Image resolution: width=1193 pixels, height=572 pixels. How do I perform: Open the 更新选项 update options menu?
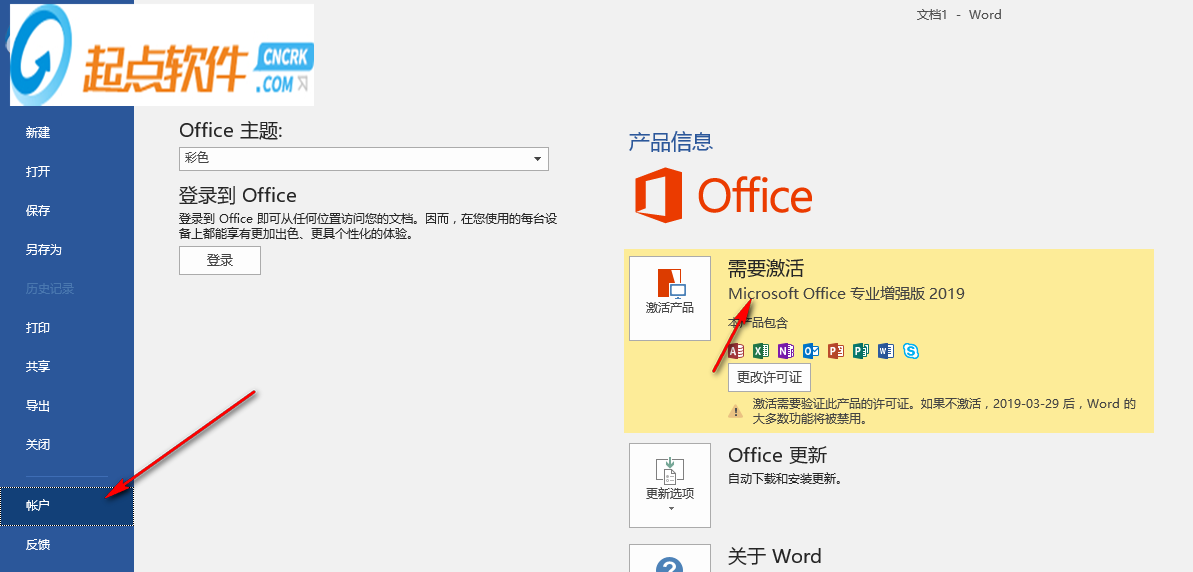click(x=670, y=485)
